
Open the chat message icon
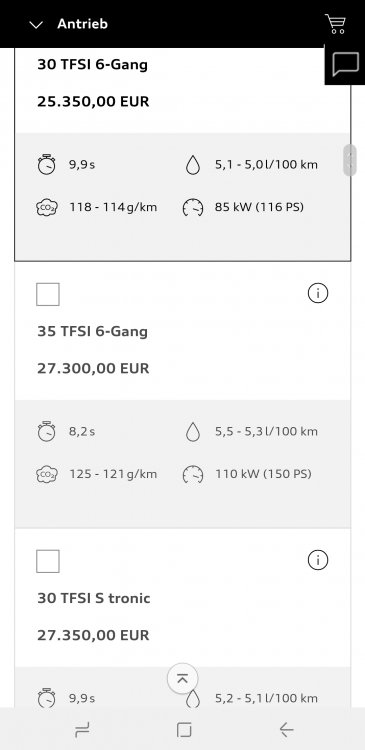(345, 64)
